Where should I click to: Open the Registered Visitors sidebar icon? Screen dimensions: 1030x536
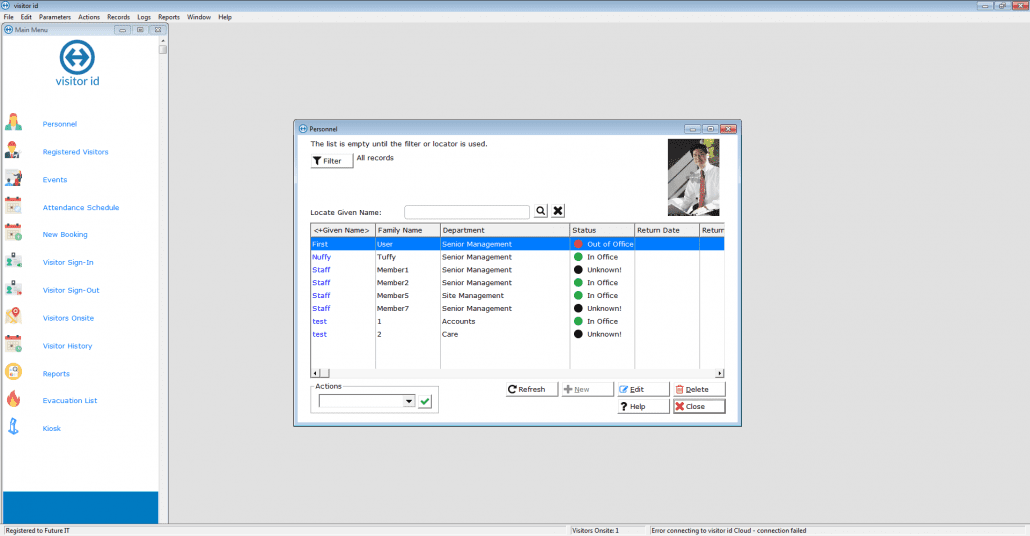[x=14, y=152]
